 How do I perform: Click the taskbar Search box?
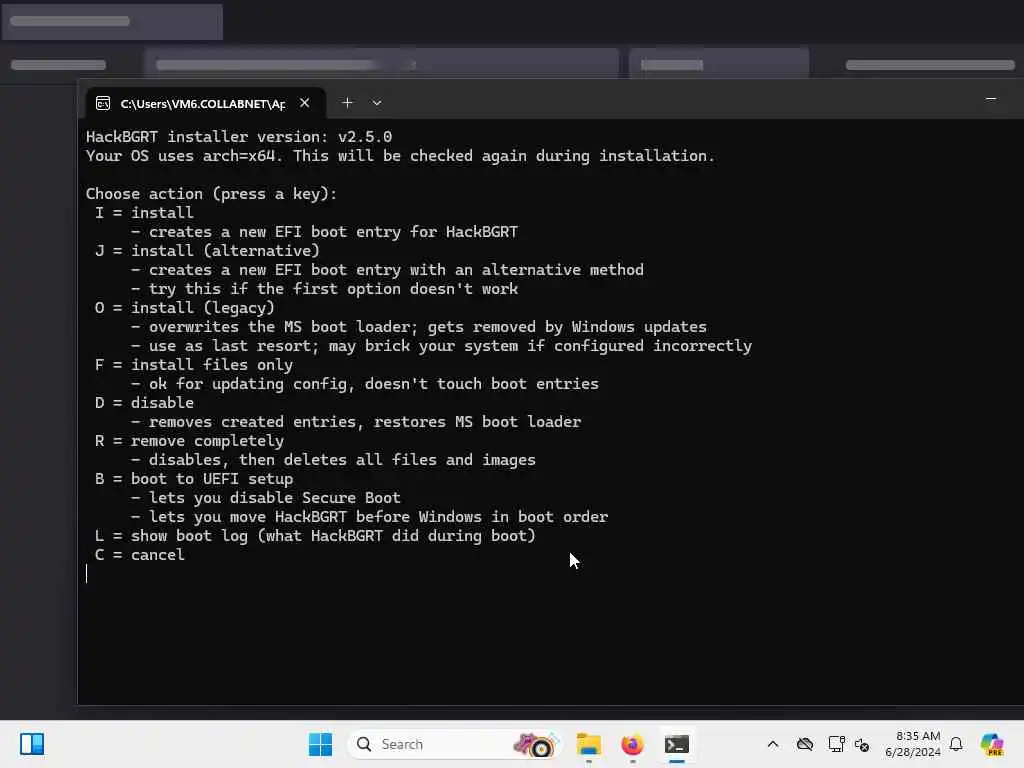click(x=454, y=744)
